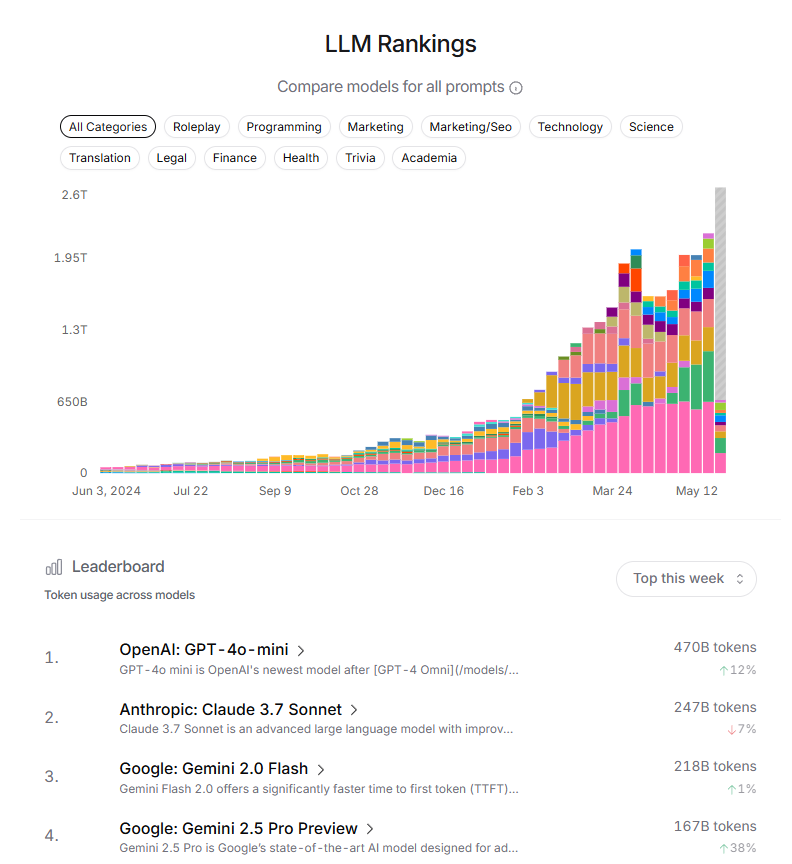Open the Google: Gemini 2.0 Flash link
The width and height of the screenshot is (792, 864).
tap(214, 769)
